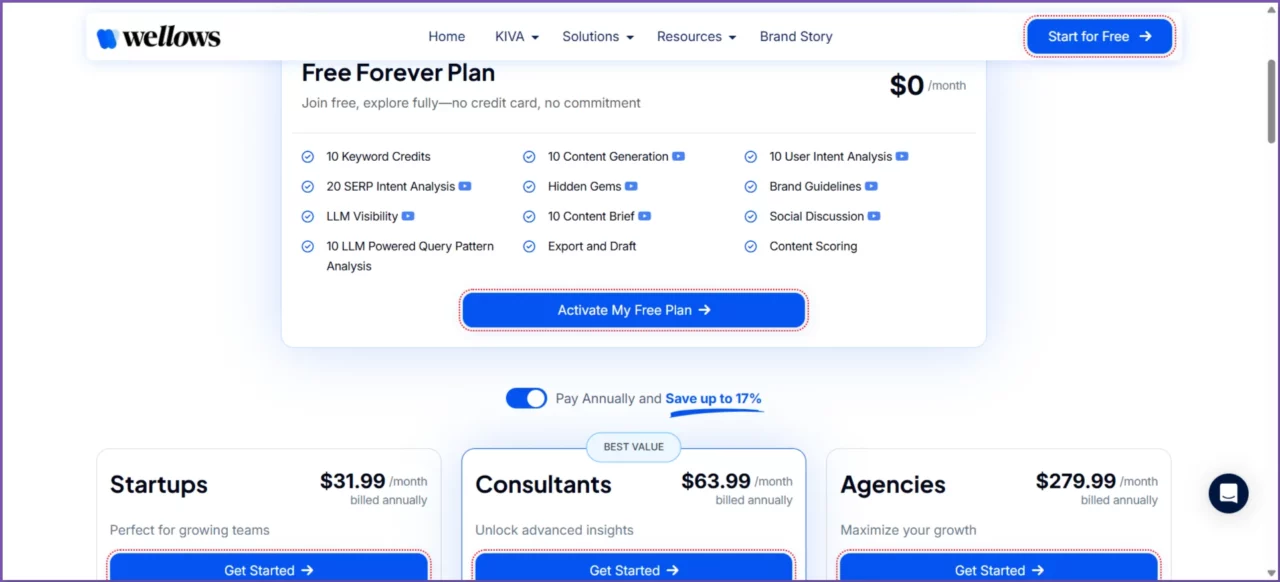Open the video icon beside 10 User Intent Analysis

pyautogui.click(x=902, y=156)
